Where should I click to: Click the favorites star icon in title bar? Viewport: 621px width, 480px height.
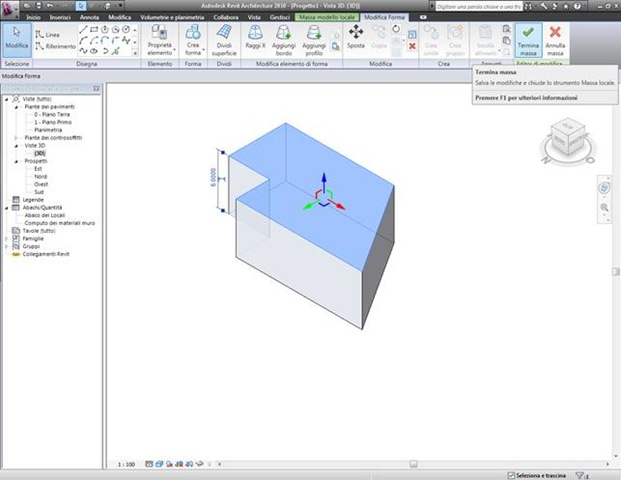[x=566, y=6]
